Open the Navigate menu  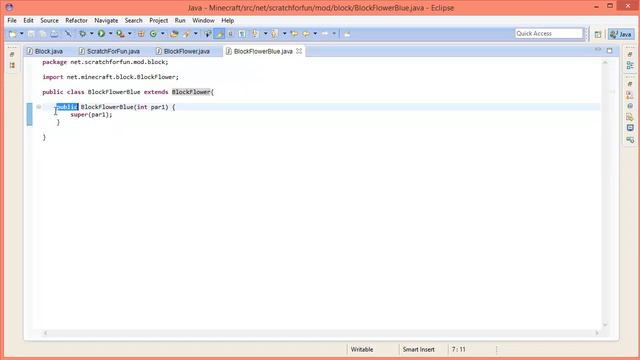point(106,20)
